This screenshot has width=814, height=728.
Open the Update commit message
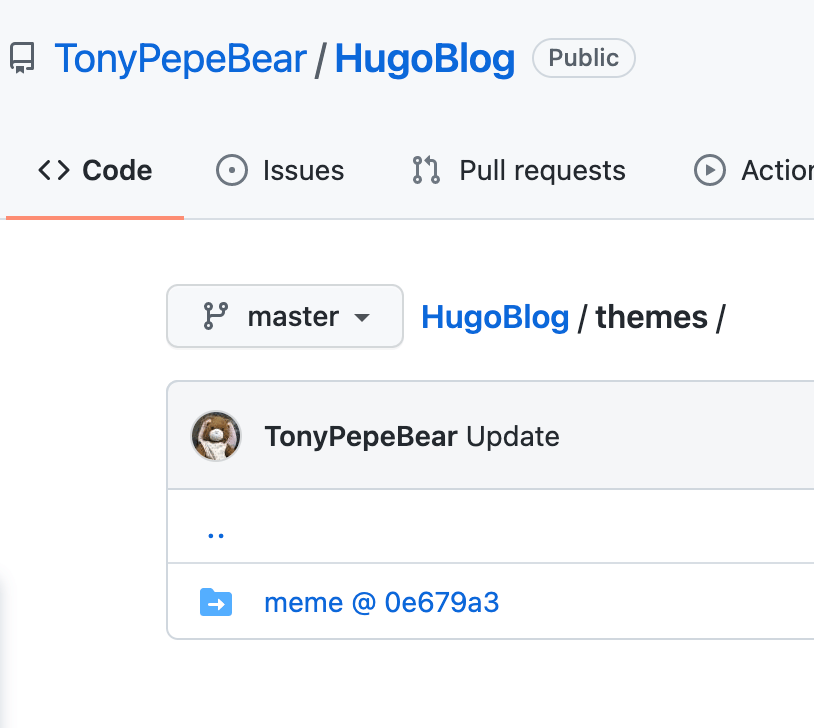click(x=512, y=437)
